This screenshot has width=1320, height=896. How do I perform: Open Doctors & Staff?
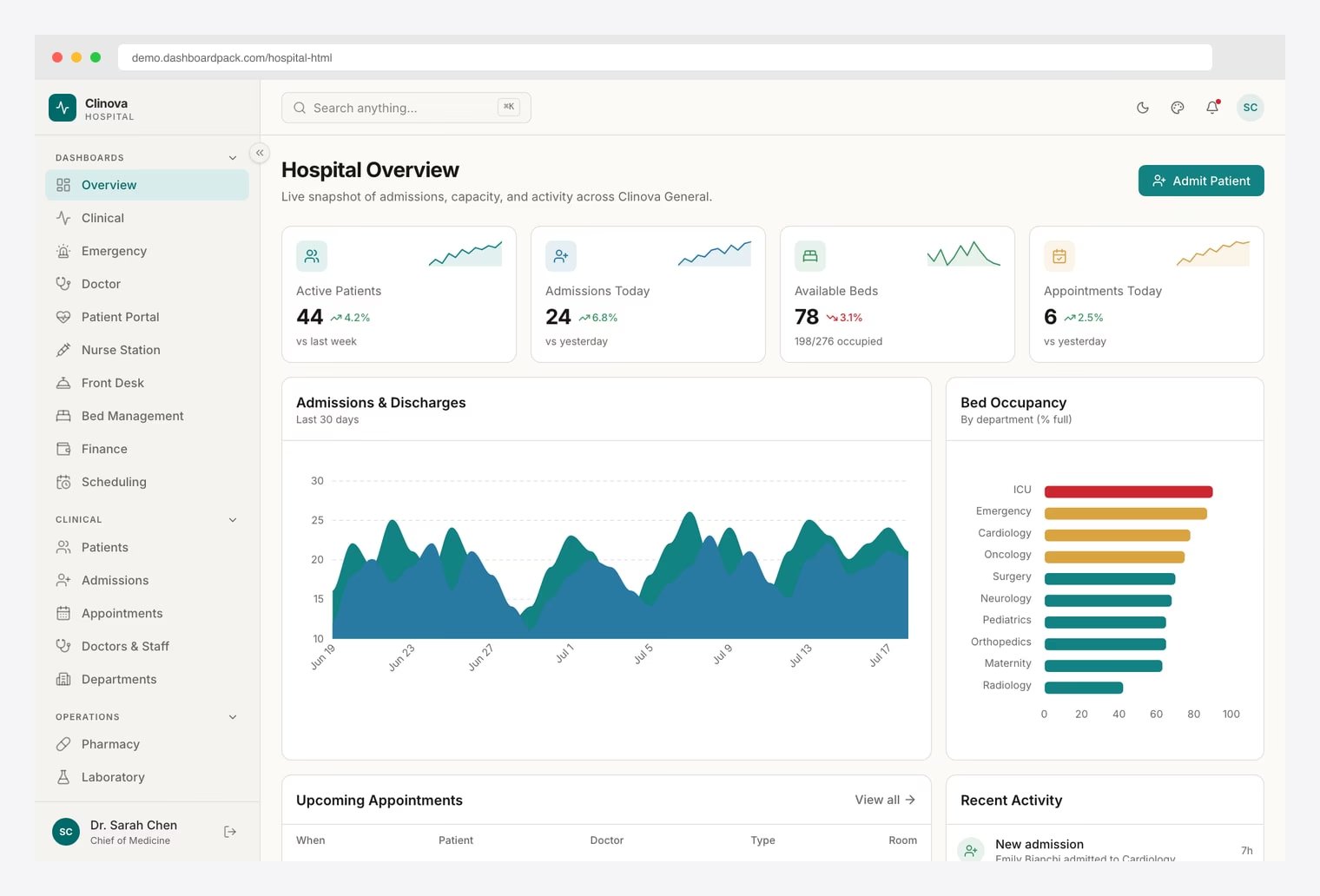point(147,646)
